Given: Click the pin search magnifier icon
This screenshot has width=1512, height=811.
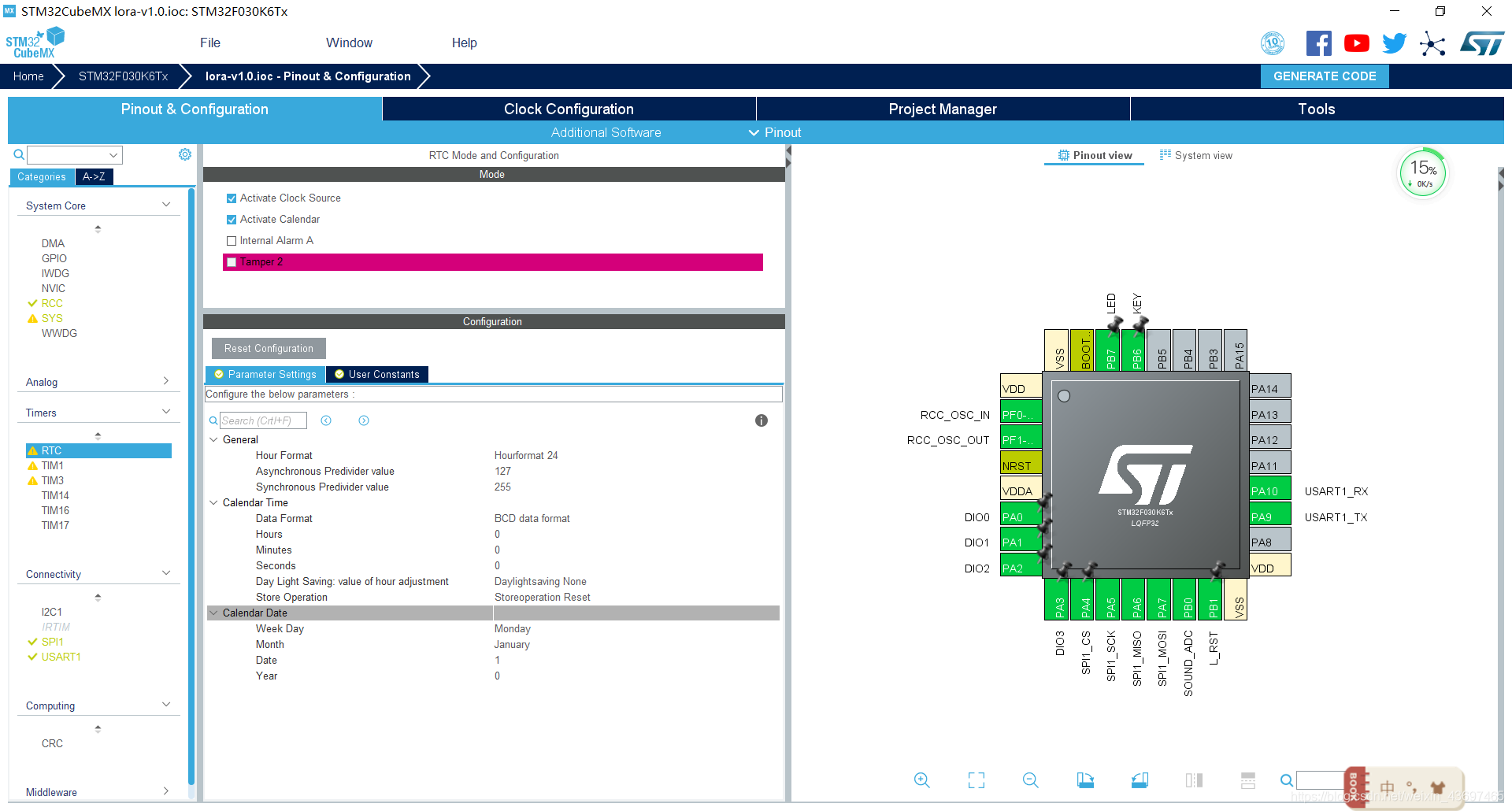Looking at the screenshot, I should (x=1286, y=780).
